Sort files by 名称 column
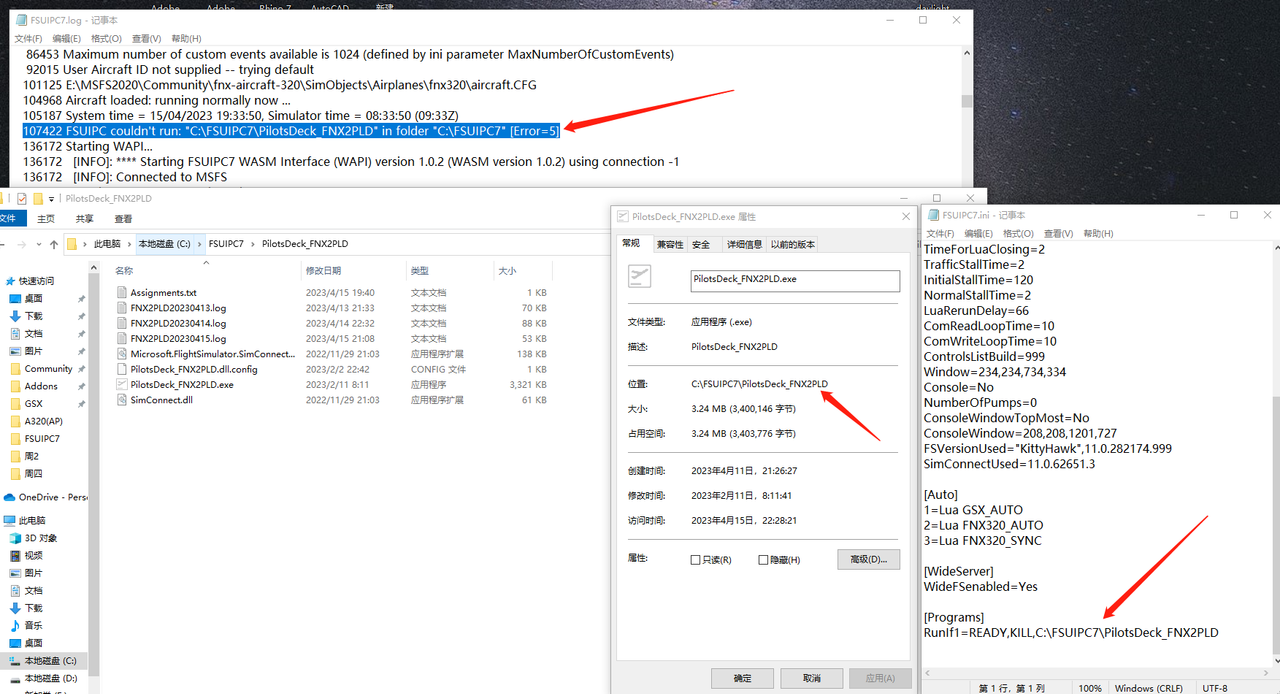1280x694 pixels. point(124,271)
